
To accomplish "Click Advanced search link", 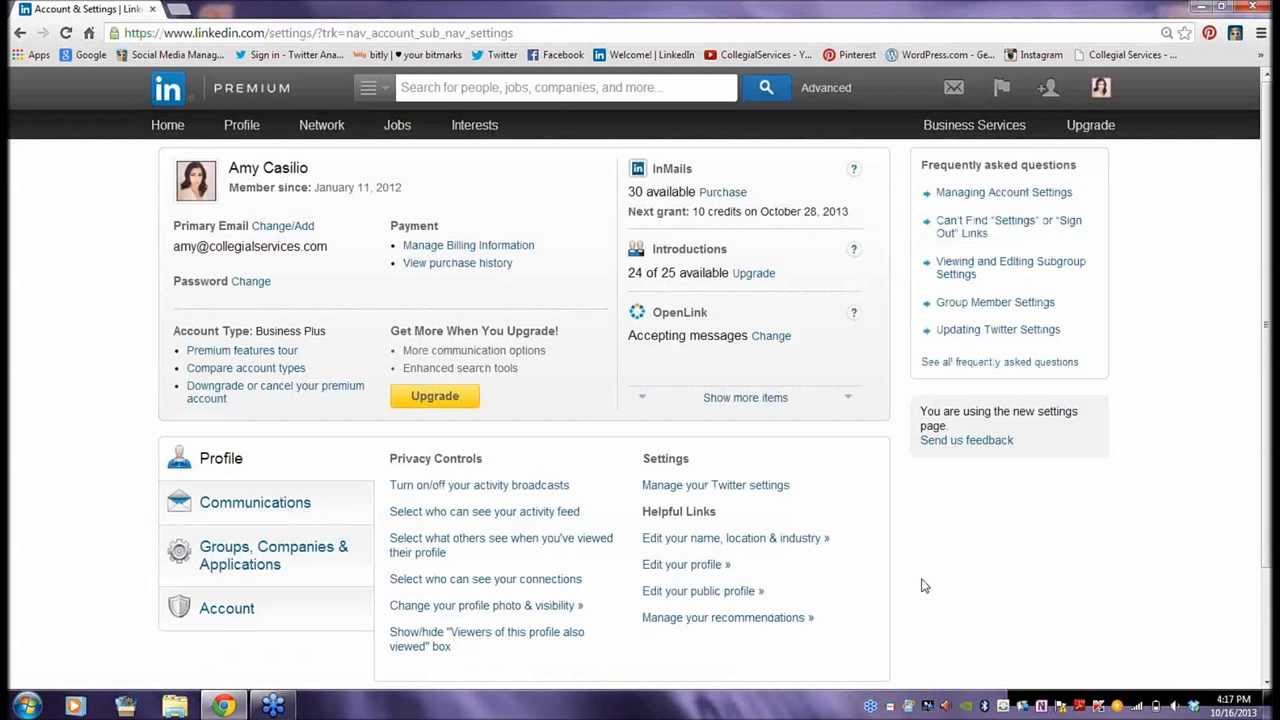I will tap(826, 88).
